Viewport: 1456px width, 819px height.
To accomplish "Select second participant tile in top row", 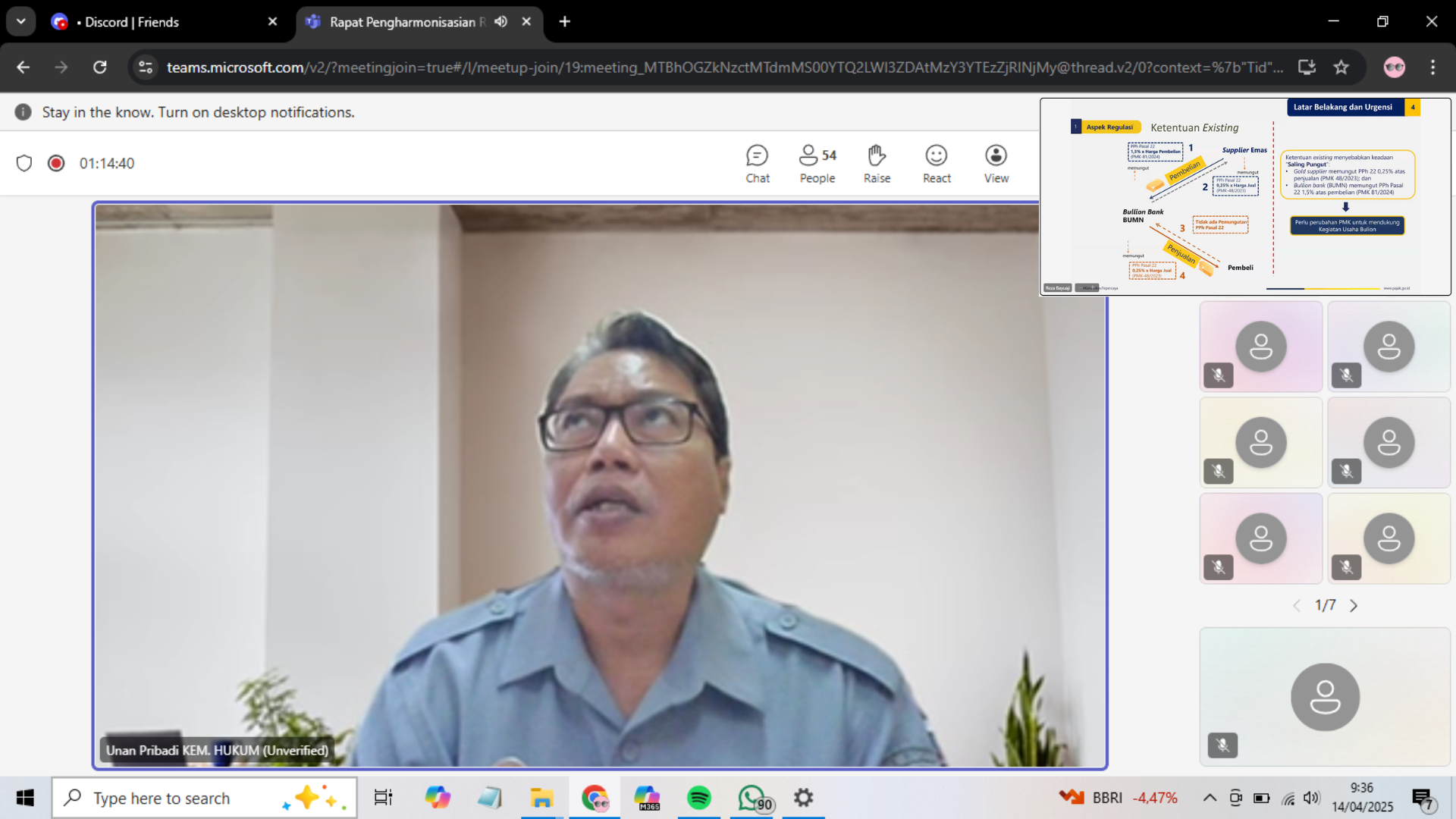I will (1389, 347).
